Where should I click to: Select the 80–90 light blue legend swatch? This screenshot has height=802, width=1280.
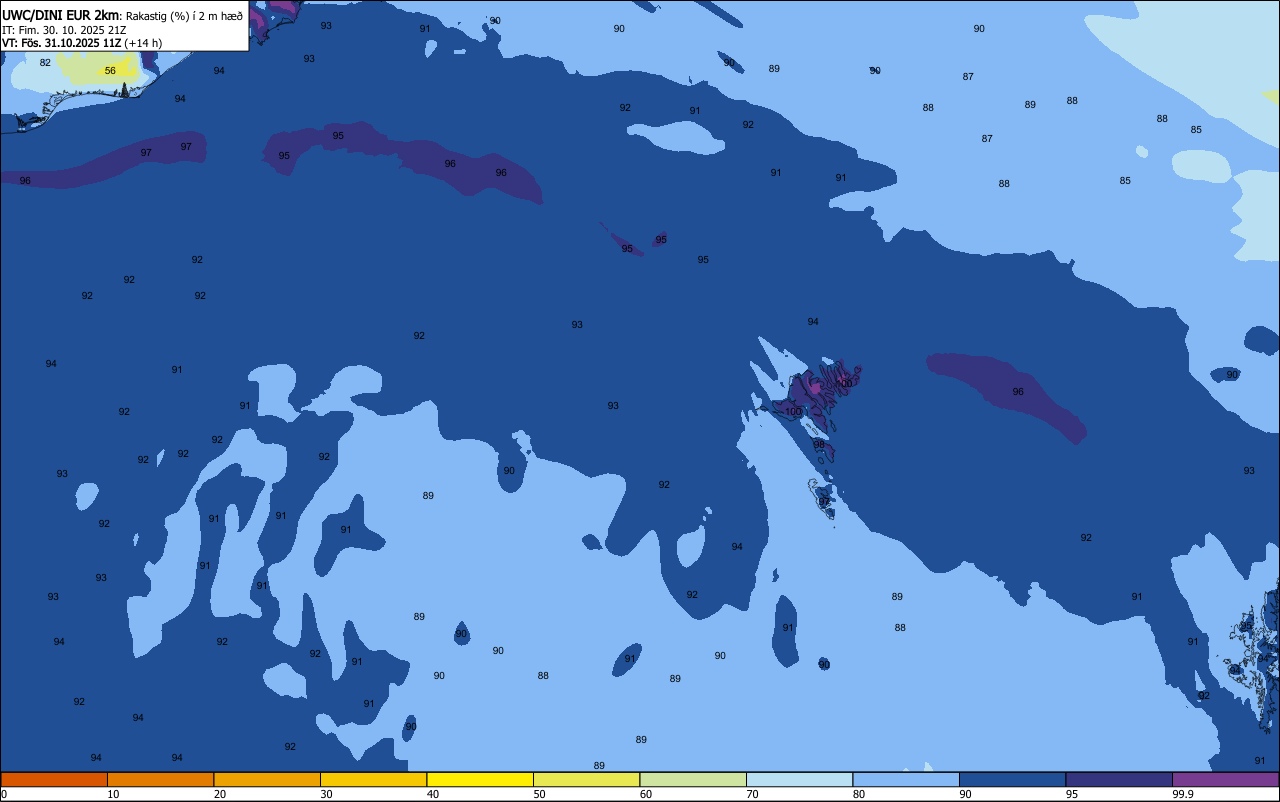pyautogui.click(x=906, y=779)
